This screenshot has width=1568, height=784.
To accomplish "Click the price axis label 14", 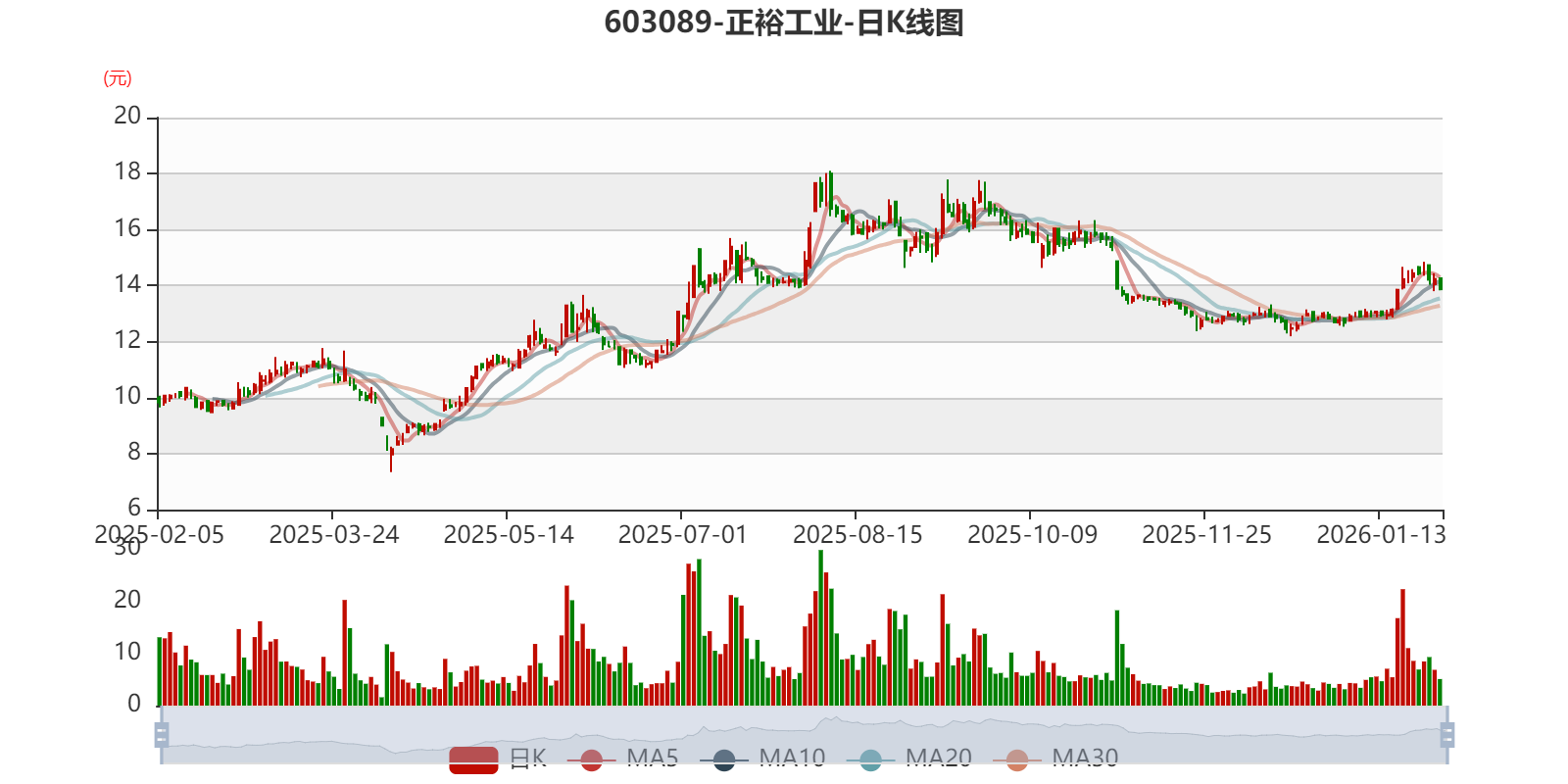I will pyautogui.click(x=127, y=285).
